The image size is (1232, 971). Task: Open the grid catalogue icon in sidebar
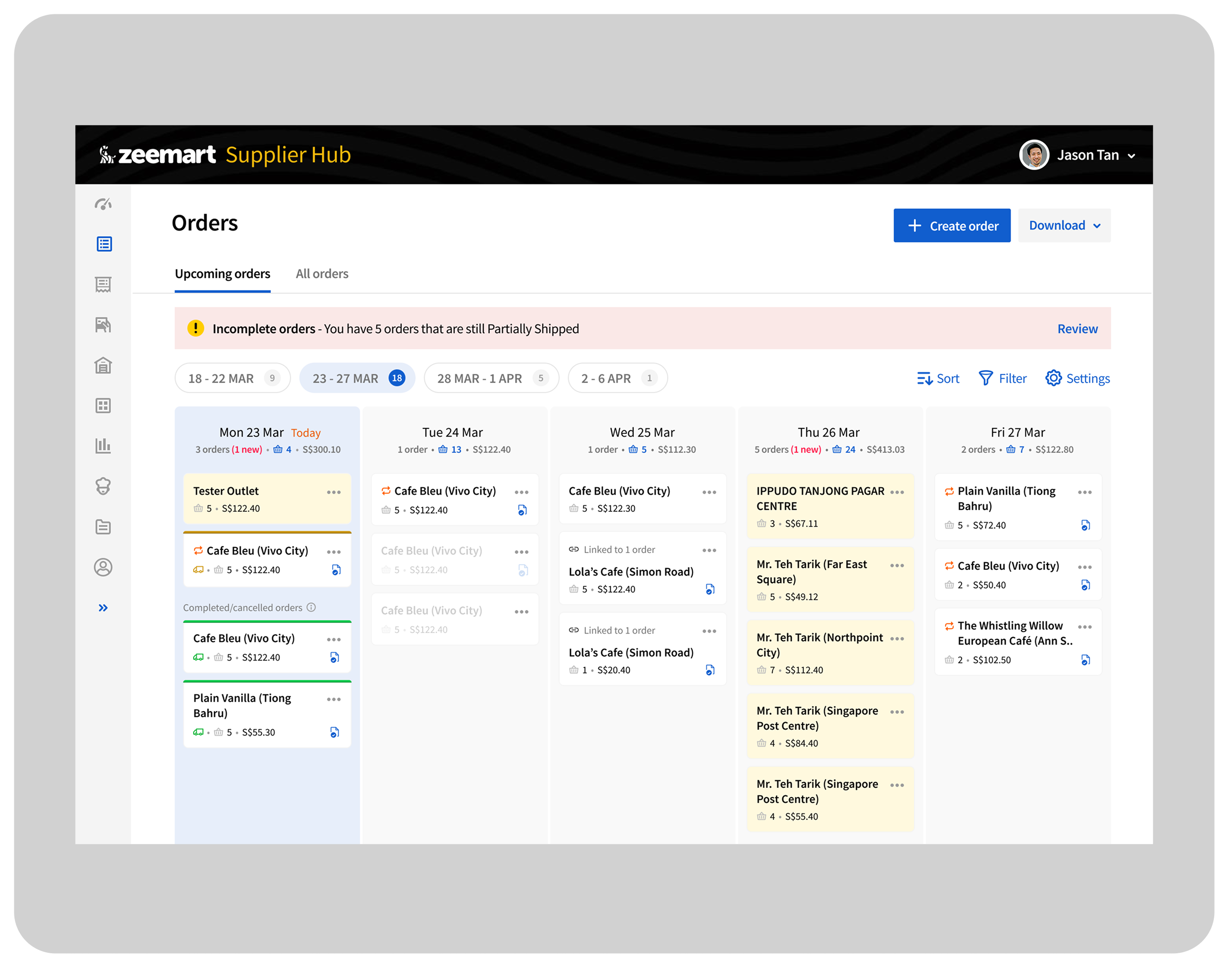[x=103, y=406]
